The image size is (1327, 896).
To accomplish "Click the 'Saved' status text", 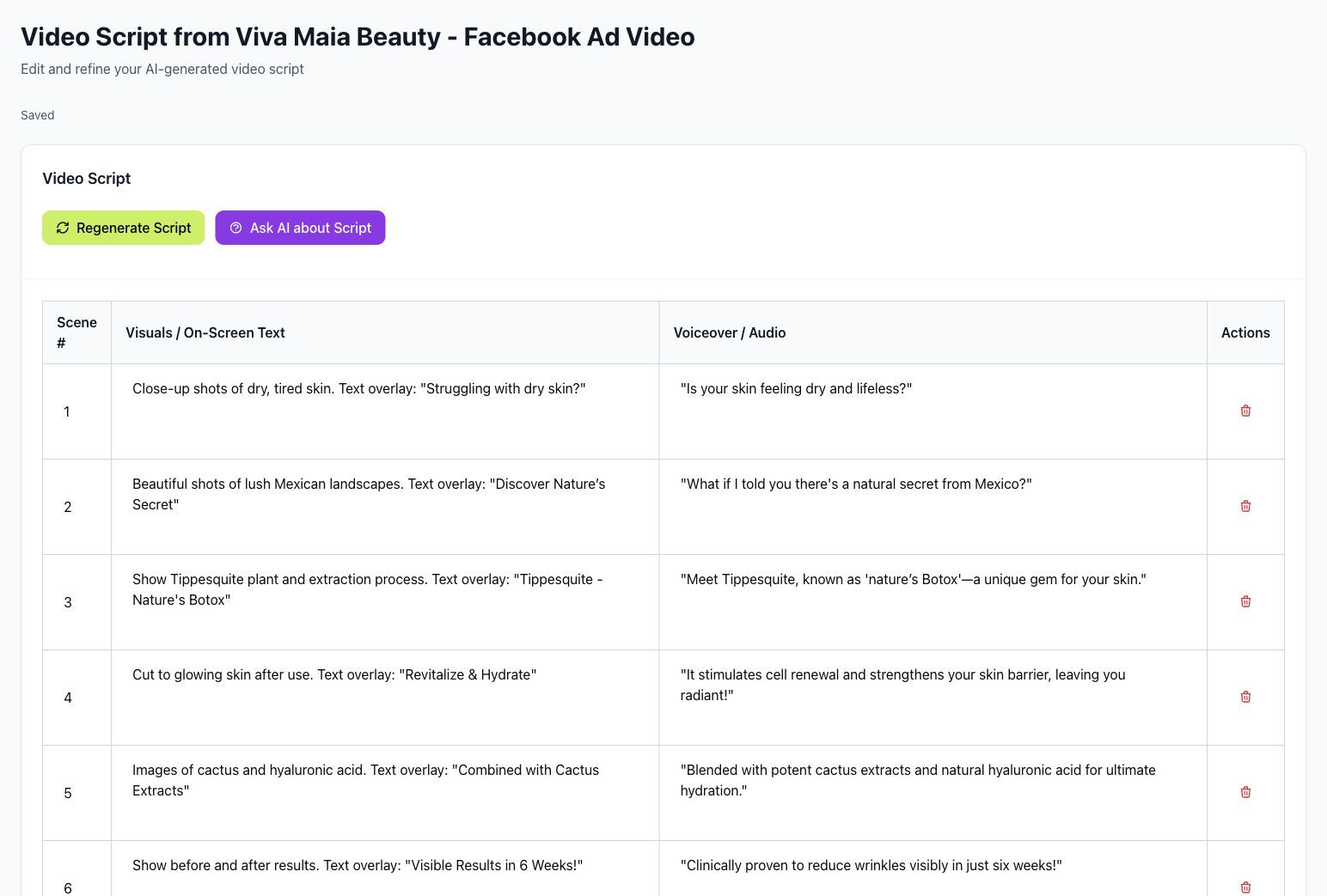I will tap(38, 115).
